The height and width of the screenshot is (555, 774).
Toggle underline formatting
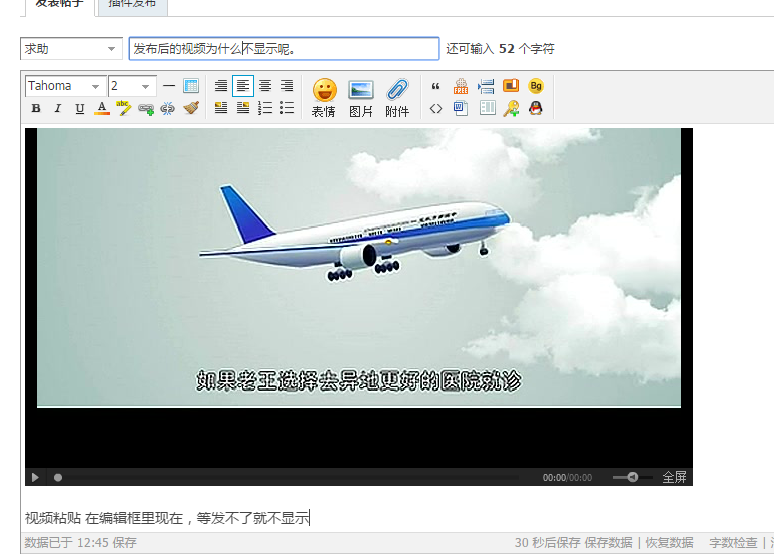click(x=79, y=108)
